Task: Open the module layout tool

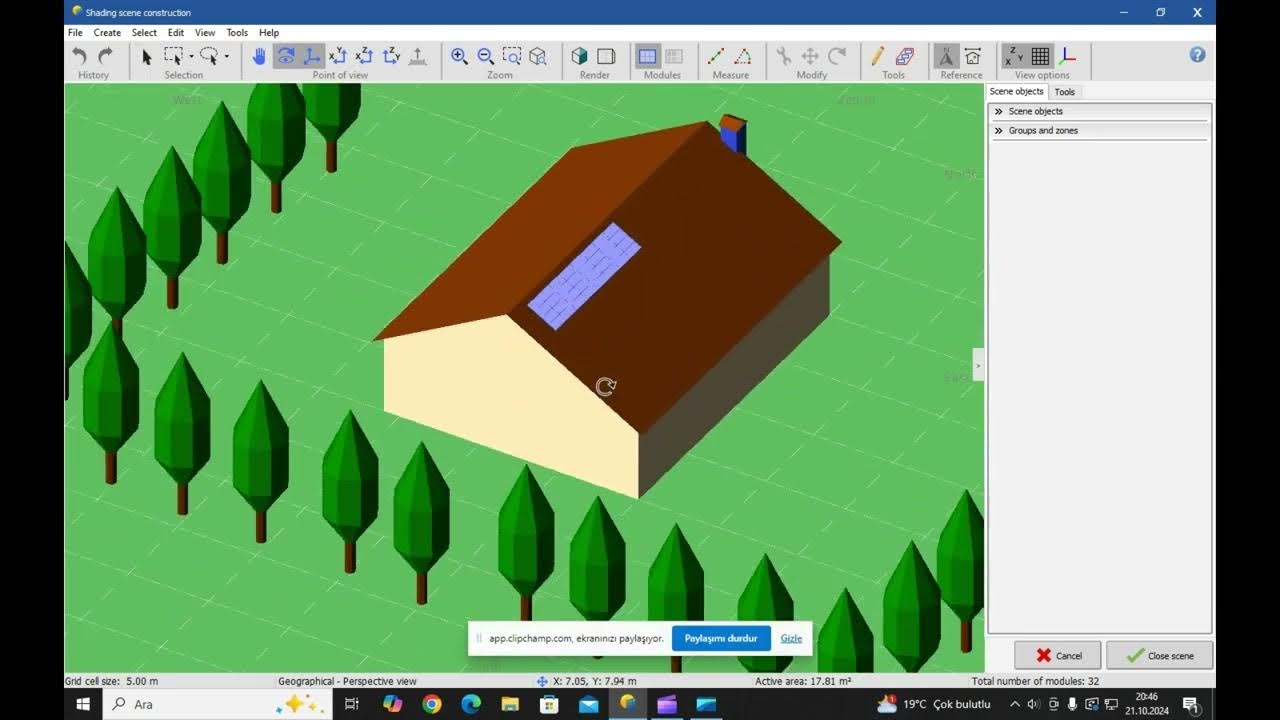Action: (905, 57)
